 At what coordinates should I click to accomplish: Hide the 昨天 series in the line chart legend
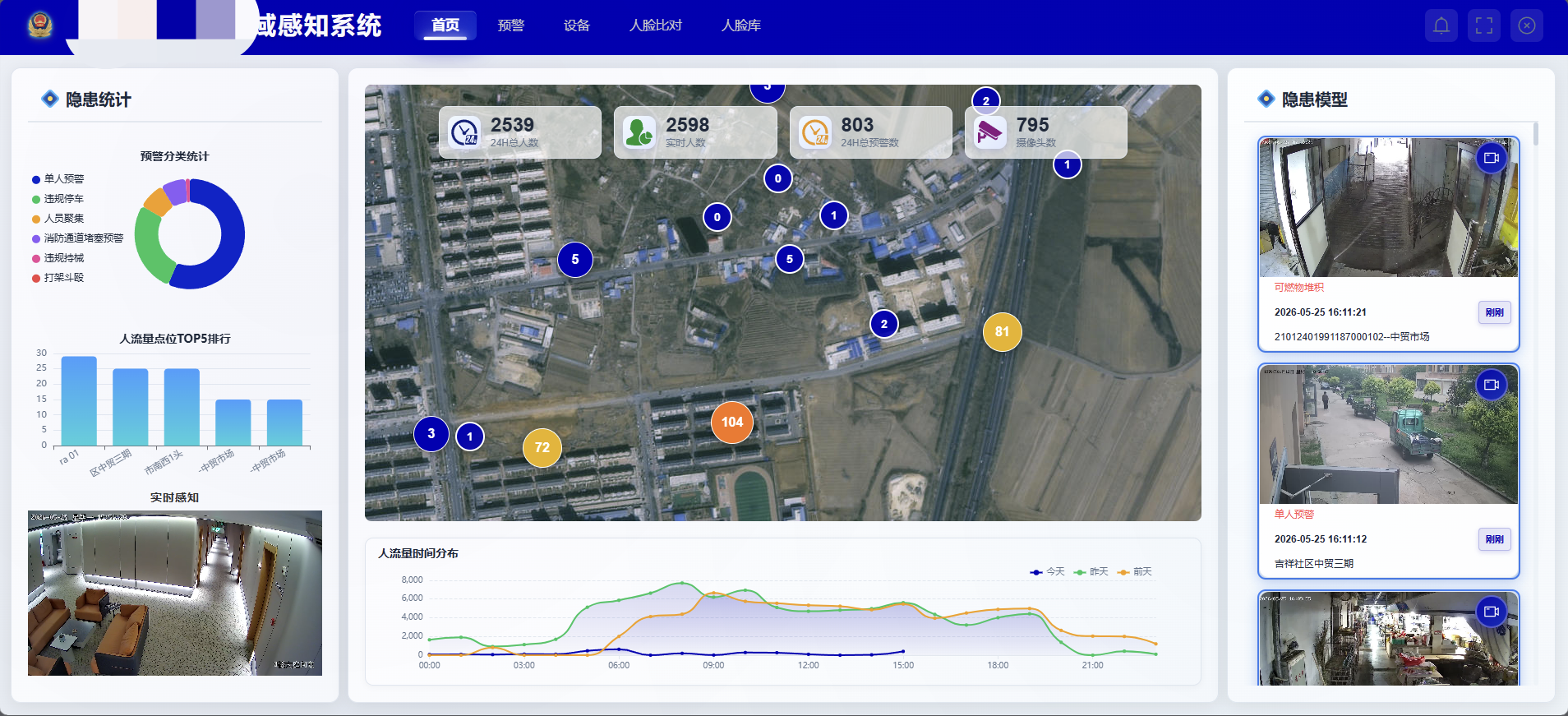[1091, 572]
